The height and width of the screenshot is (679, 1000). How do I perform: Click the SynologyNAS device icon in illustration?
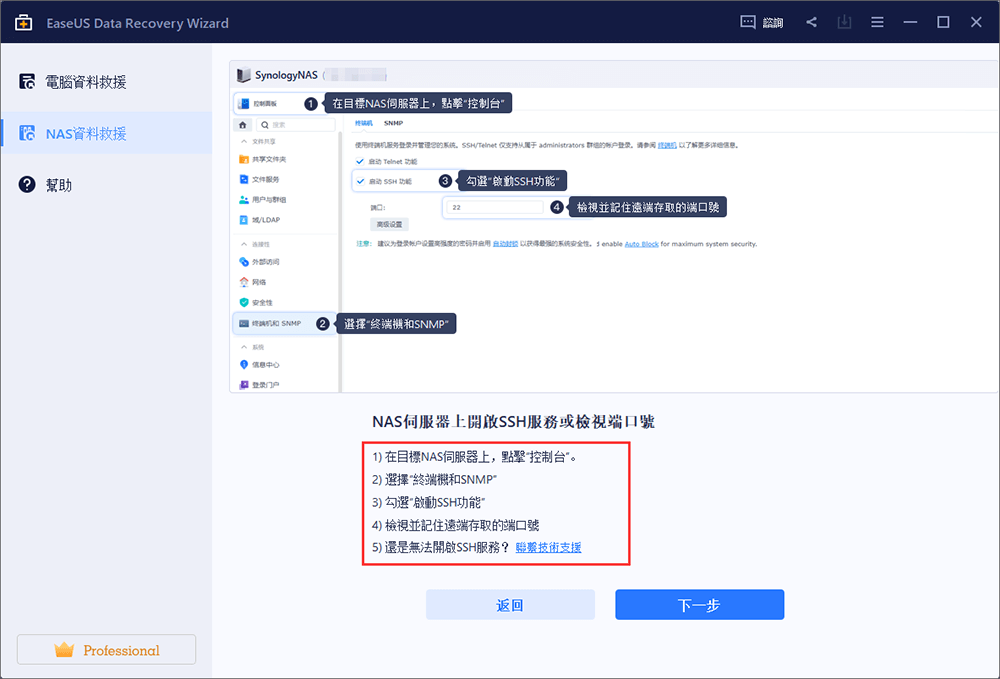tap(243, 75)
